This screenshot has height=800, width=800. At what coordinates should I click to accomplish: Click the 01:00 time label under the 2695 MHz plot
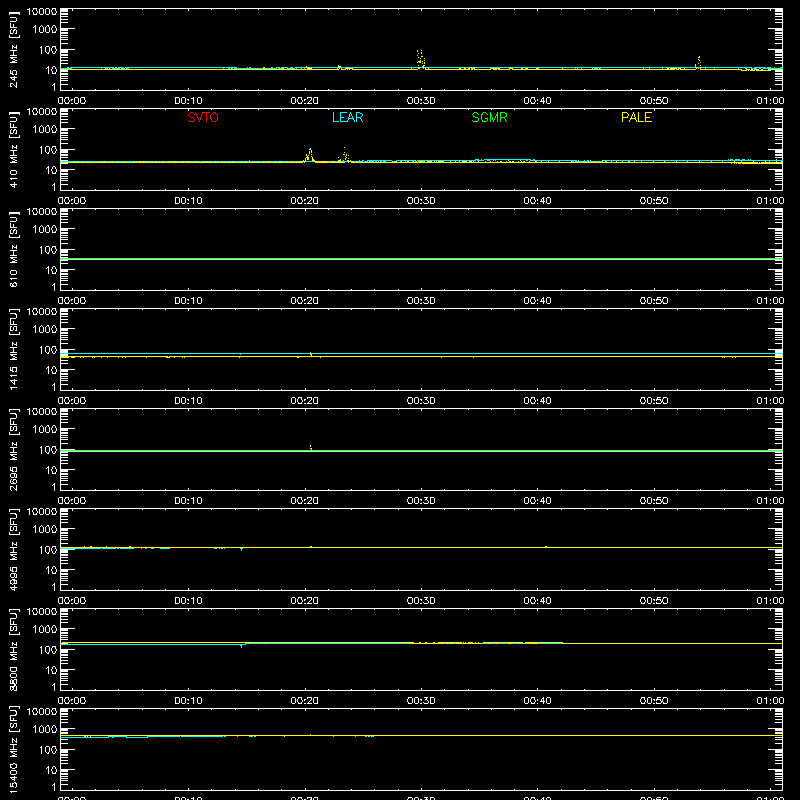click(770, 501)
